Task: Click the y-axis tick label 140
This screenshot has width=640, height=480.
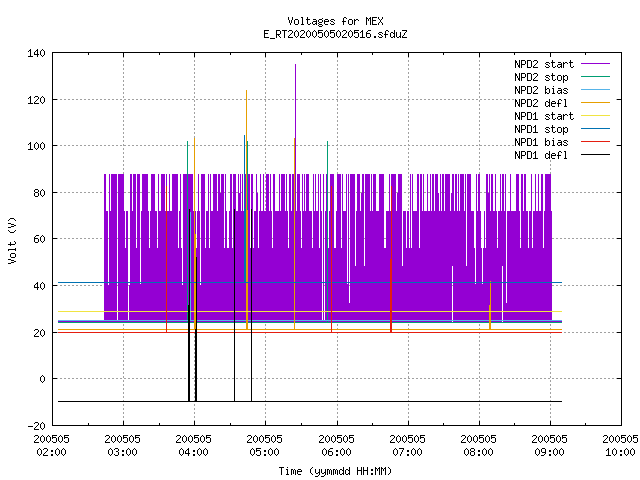Action: click(x=36, y=53)
